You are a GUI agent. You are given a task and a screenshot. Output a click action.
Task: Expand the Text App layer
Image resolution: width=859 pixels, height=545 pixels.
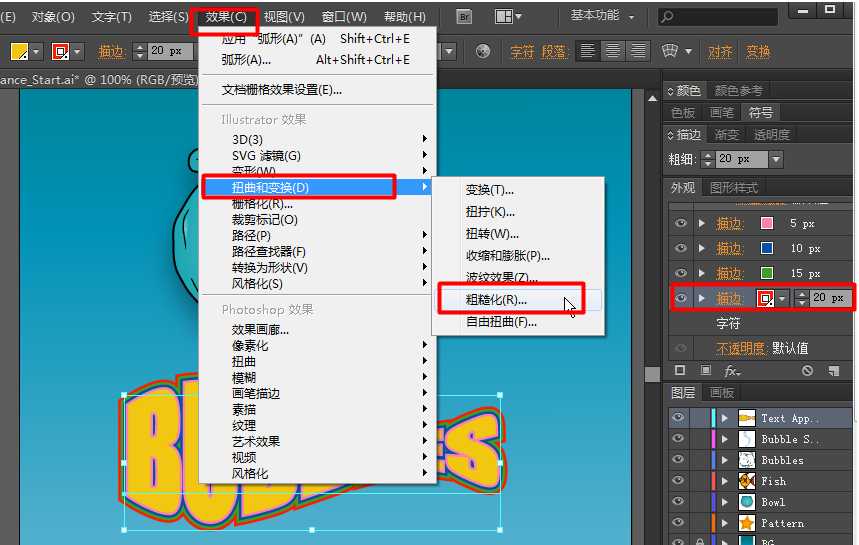coord(724,418)
